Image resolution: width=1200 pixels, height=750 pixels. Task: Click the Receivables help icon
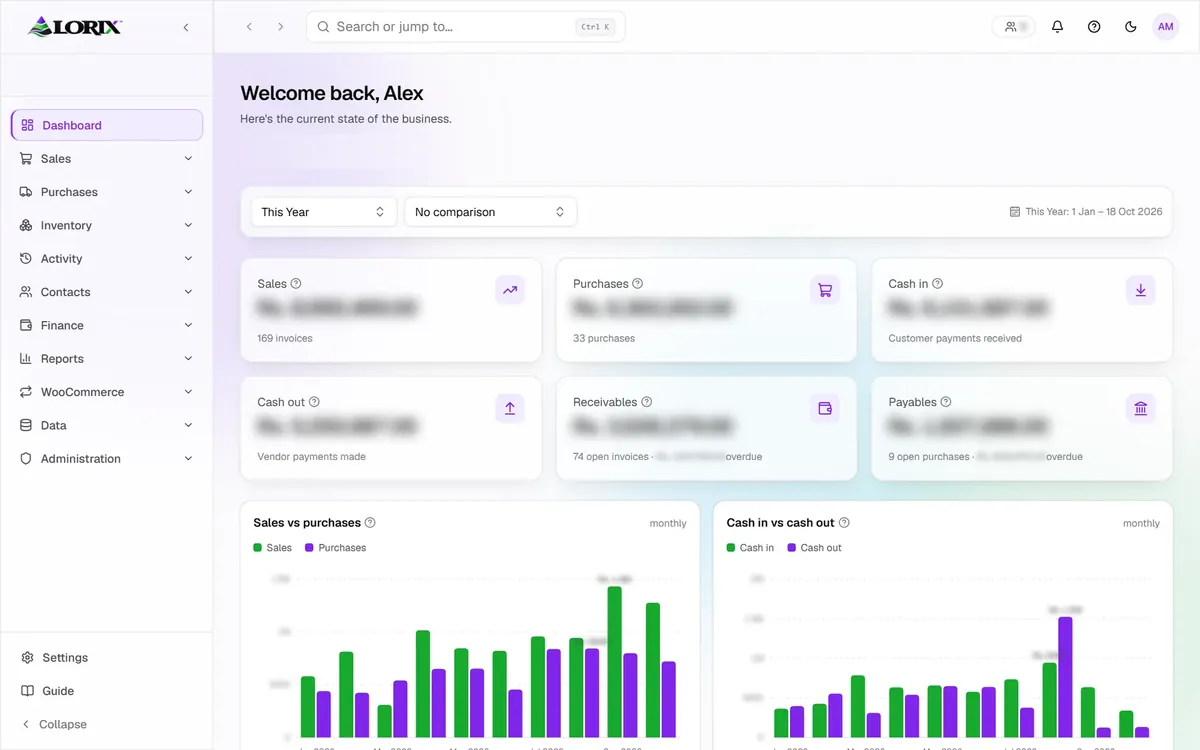(x=647, y=402)
